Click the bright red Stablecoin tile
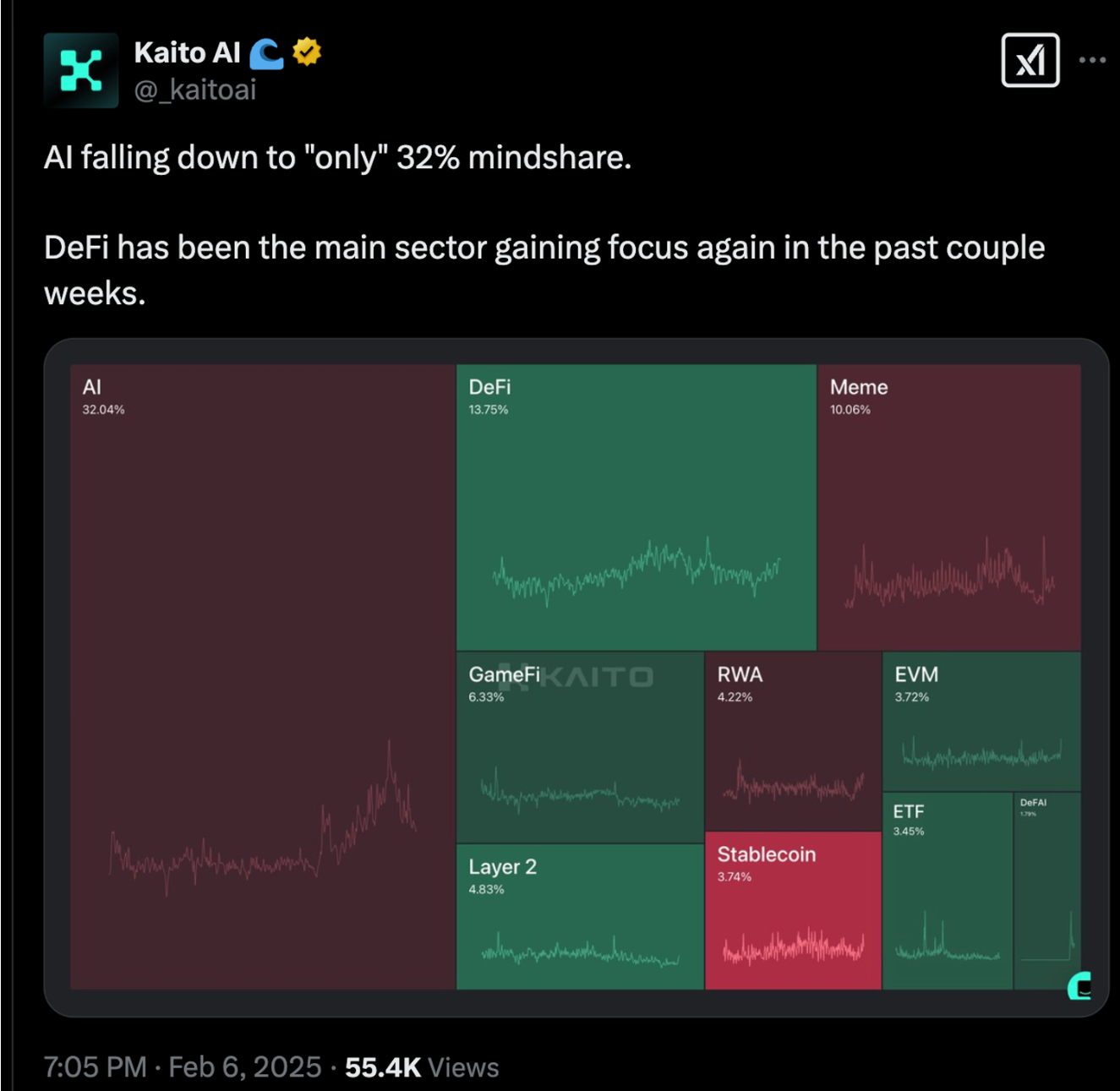Image resolution: width=1120 pixels, height=1091 pixels. pos(793,910)
